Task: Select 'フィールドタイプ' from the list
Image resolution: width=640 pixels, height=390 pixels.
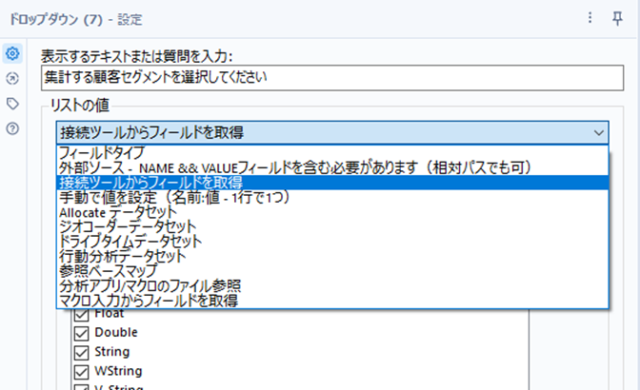Action: [x=332, y=153]
